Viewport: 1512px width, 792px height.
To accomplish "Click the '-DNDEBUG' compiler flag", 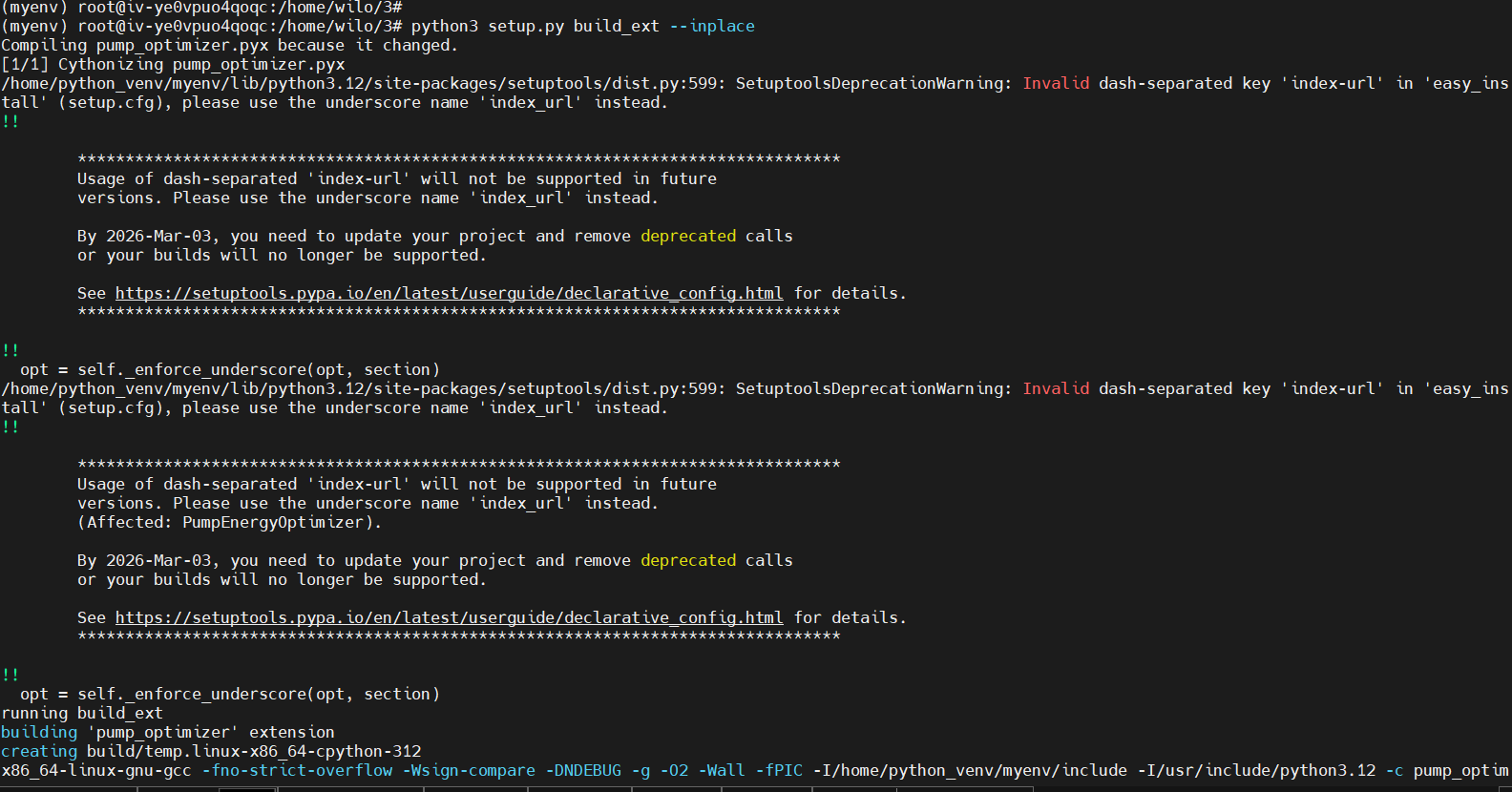I will coord(583,770).
